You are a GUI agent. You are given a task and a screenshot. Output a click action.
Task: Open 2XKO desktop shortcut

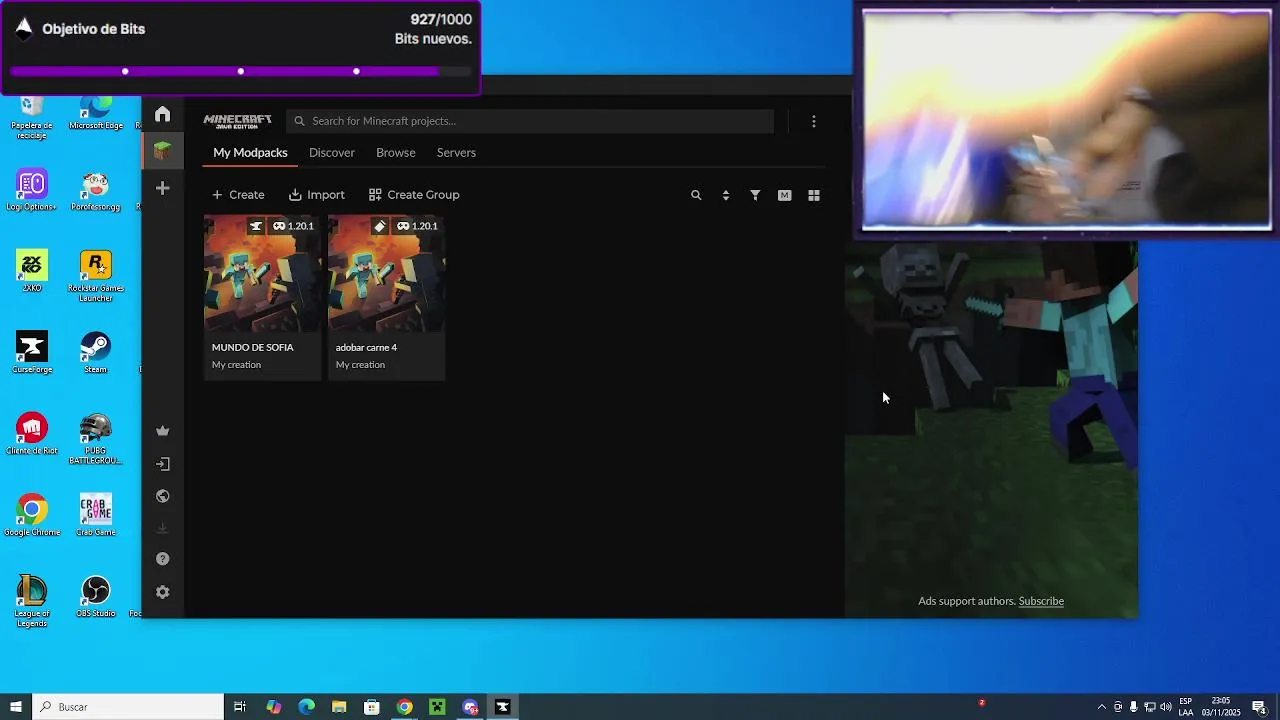[x=32, y=271]
